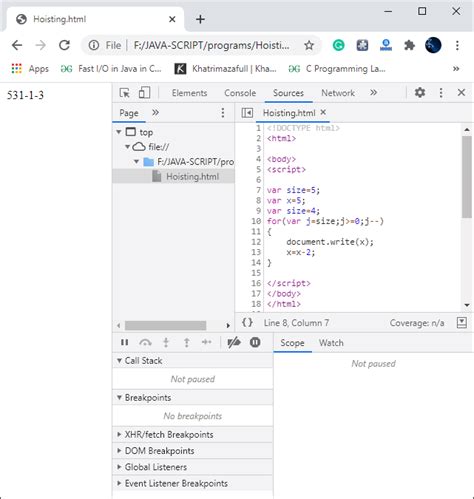Click the site information icon in address bar

click(94, 45)
